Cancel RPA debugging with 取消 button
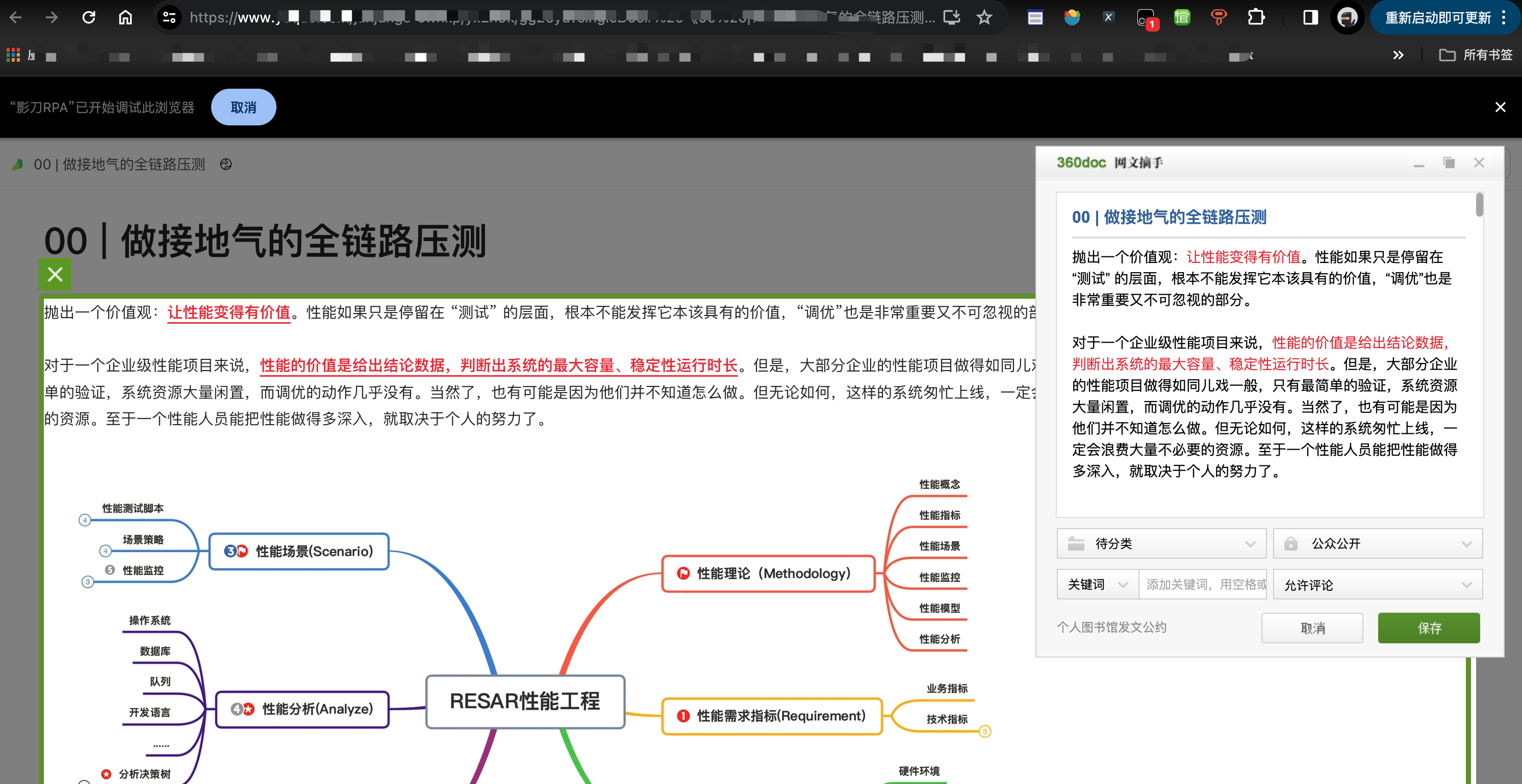 click(243, 108)
